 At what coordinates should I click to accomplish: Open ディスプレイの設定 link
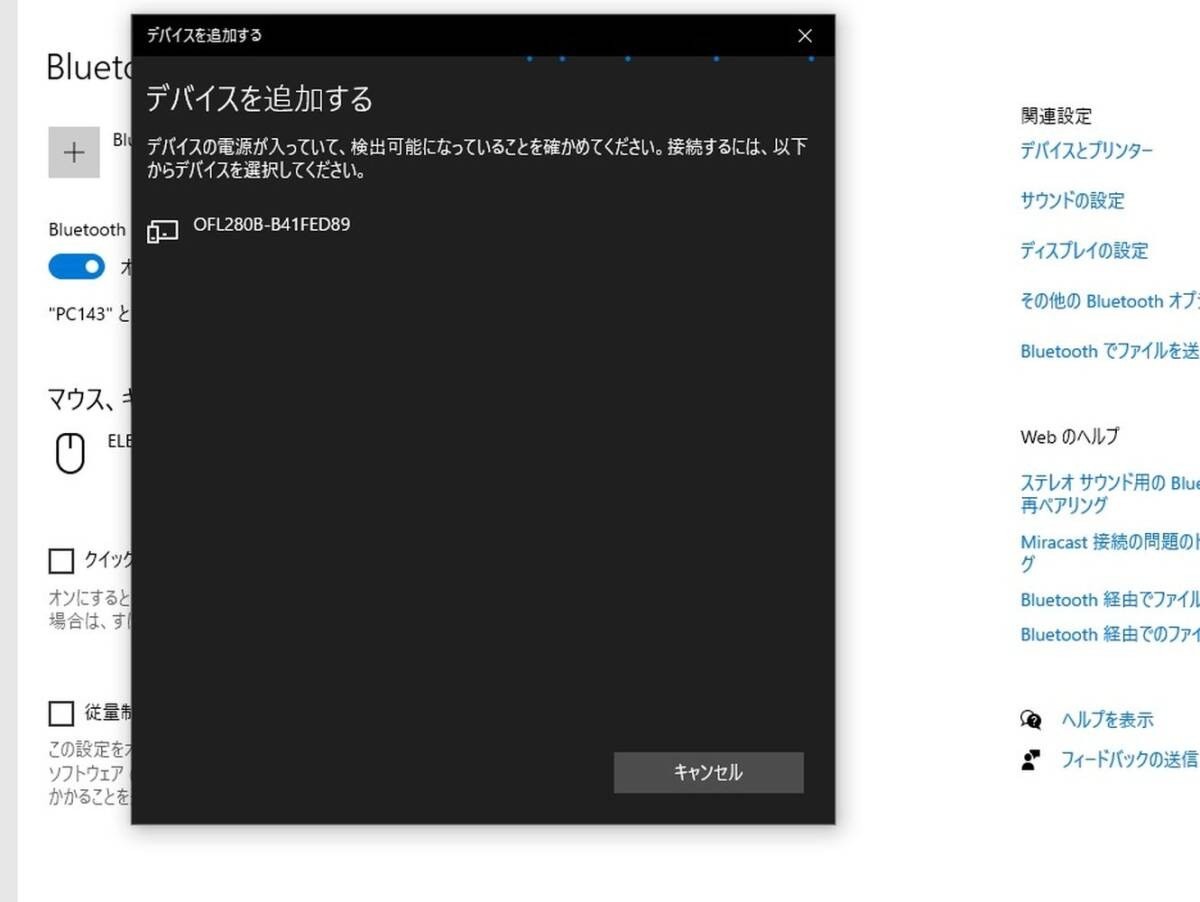tap(1084, 251)
